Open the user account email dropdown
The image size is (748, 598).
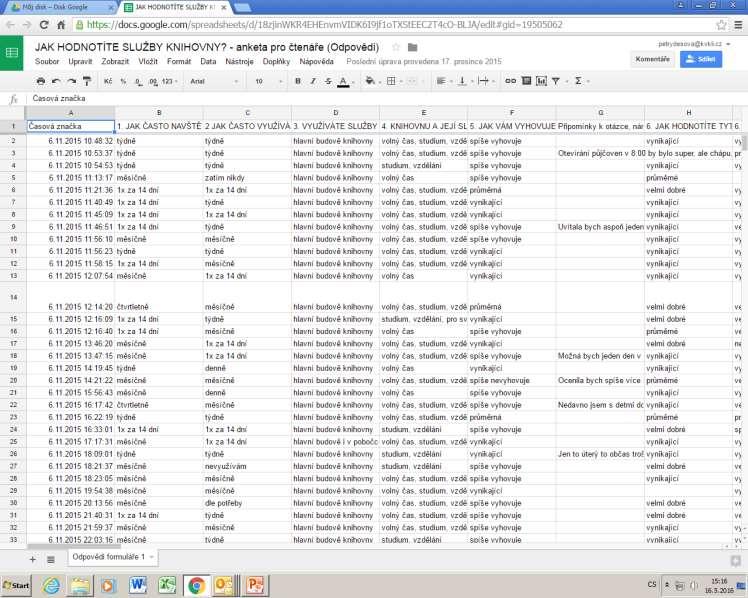point(694,44)
